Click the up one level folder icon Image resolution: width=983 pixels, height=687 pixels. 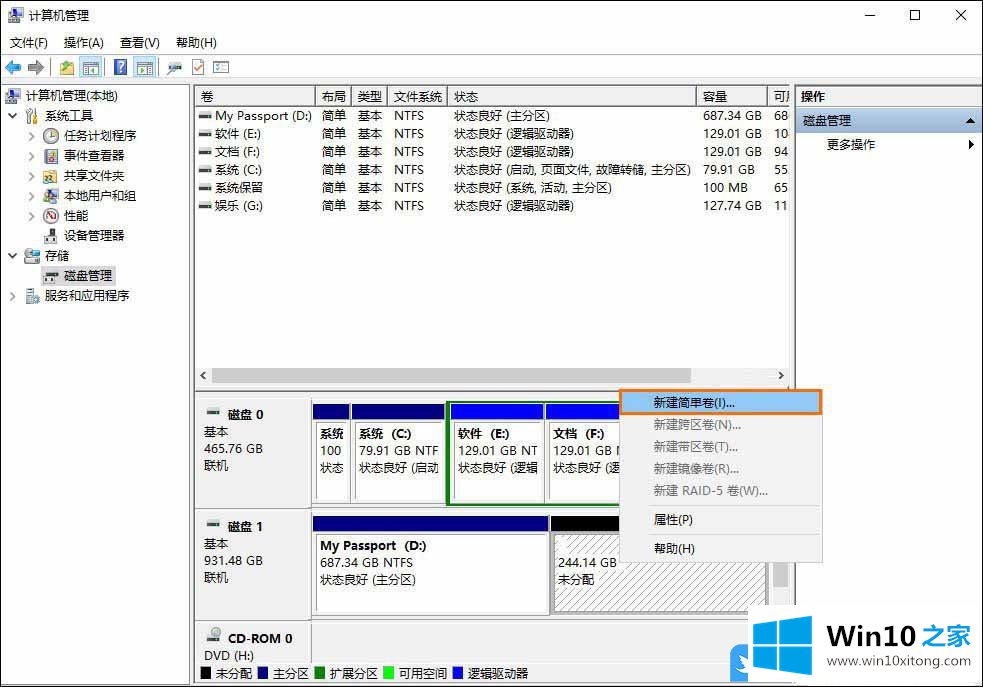[x=66, y=67]
